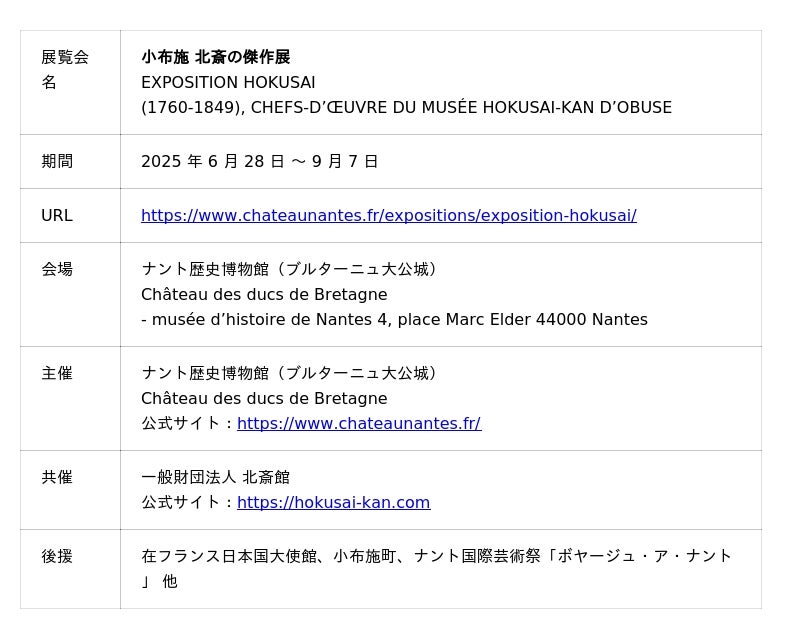800x639 pixels.
Task: Click the 共催 row label
Action: point(56,477)
